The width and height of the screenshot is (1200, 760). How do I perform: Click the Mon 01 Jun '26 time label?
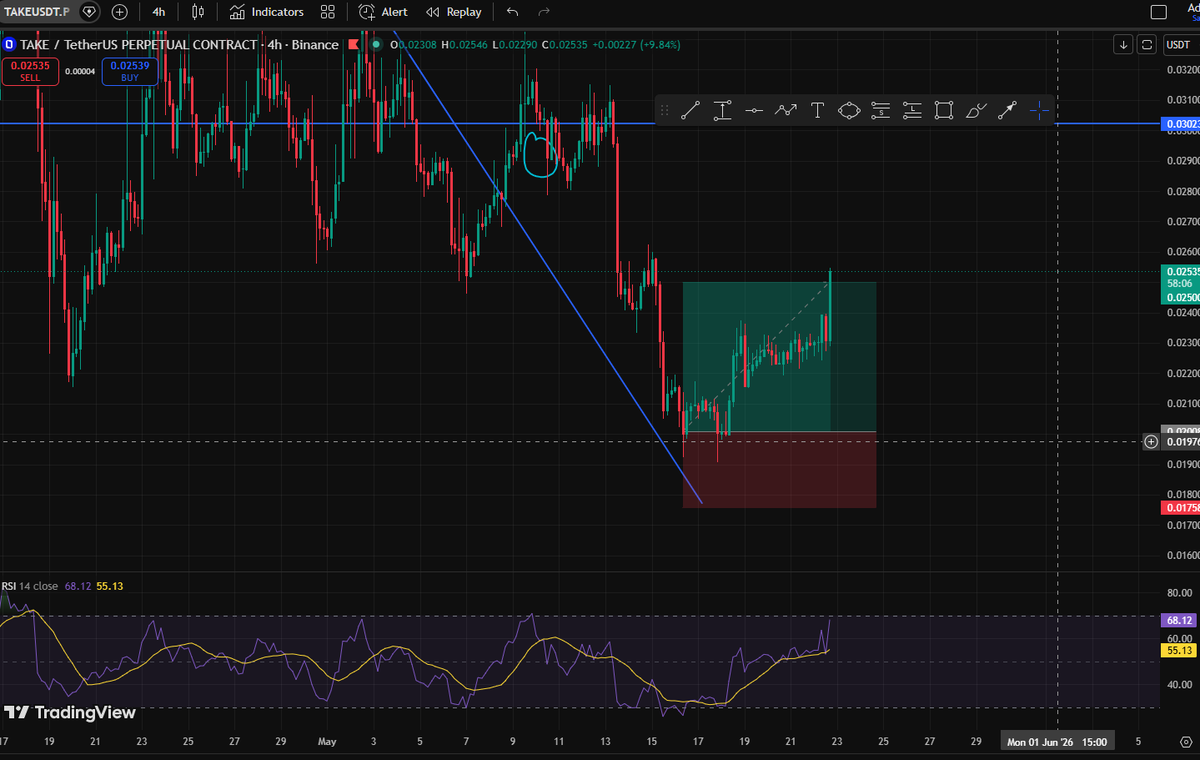pyautogui.click(x=1059, y=742)
